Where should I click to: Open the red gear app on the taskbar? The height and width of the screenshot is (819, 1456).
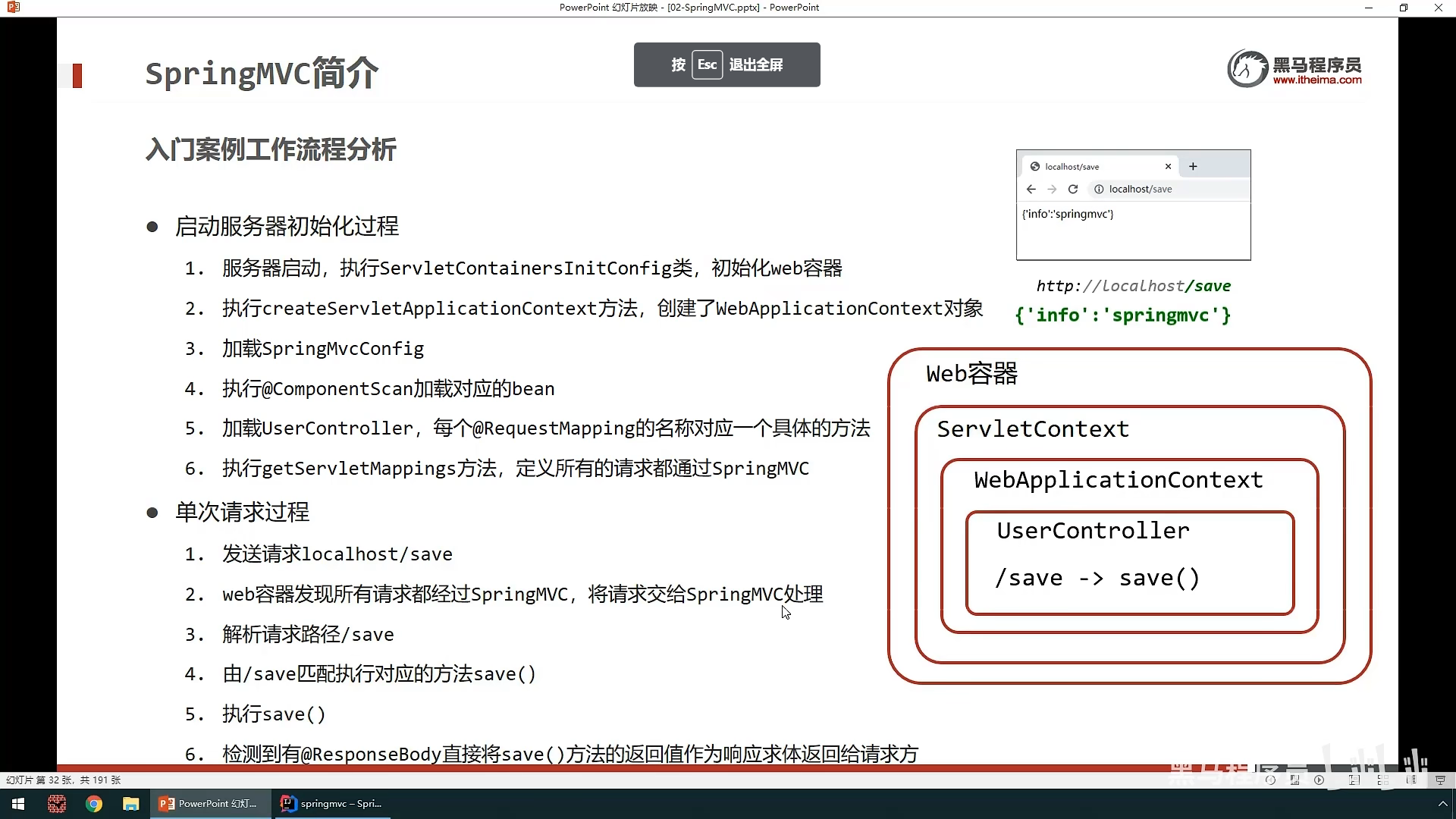(57, 804)
